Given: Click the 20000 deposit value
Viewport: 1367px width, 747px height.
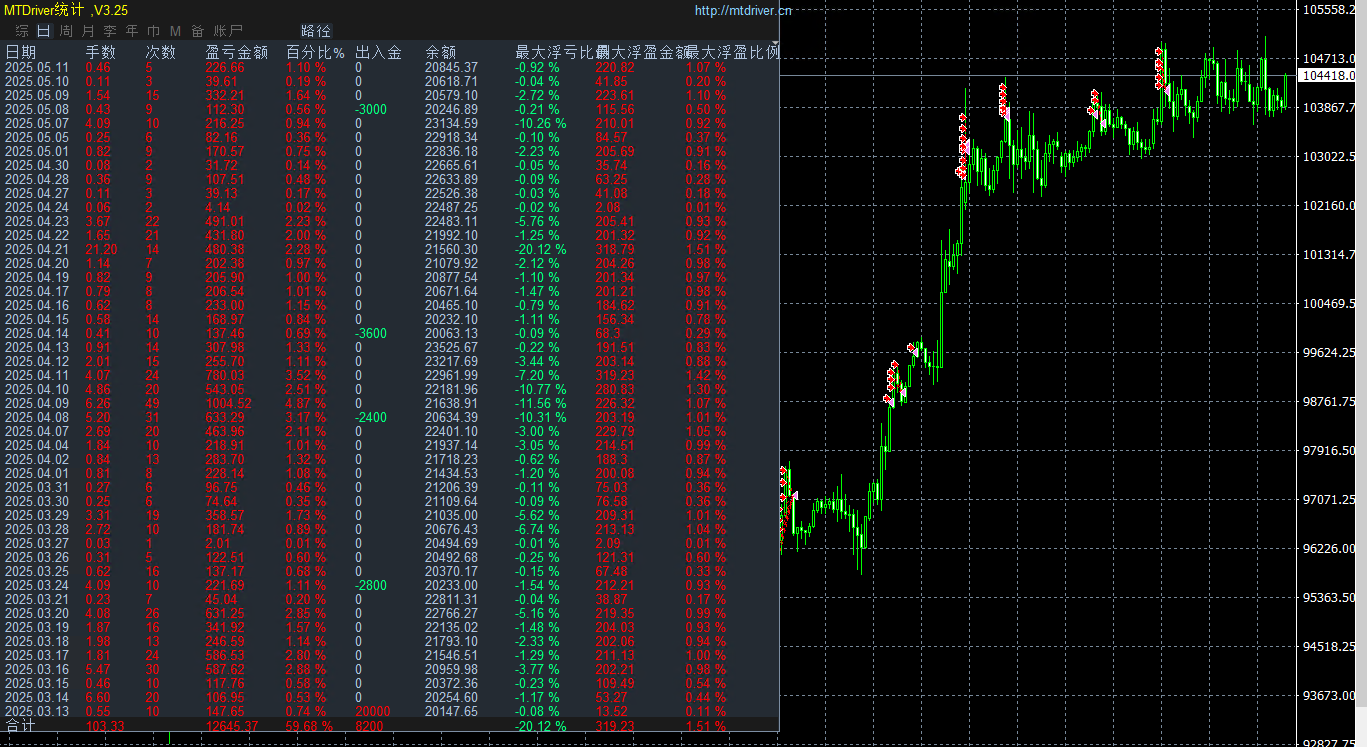Looking at the screenshot, I should tap(372, 711).
